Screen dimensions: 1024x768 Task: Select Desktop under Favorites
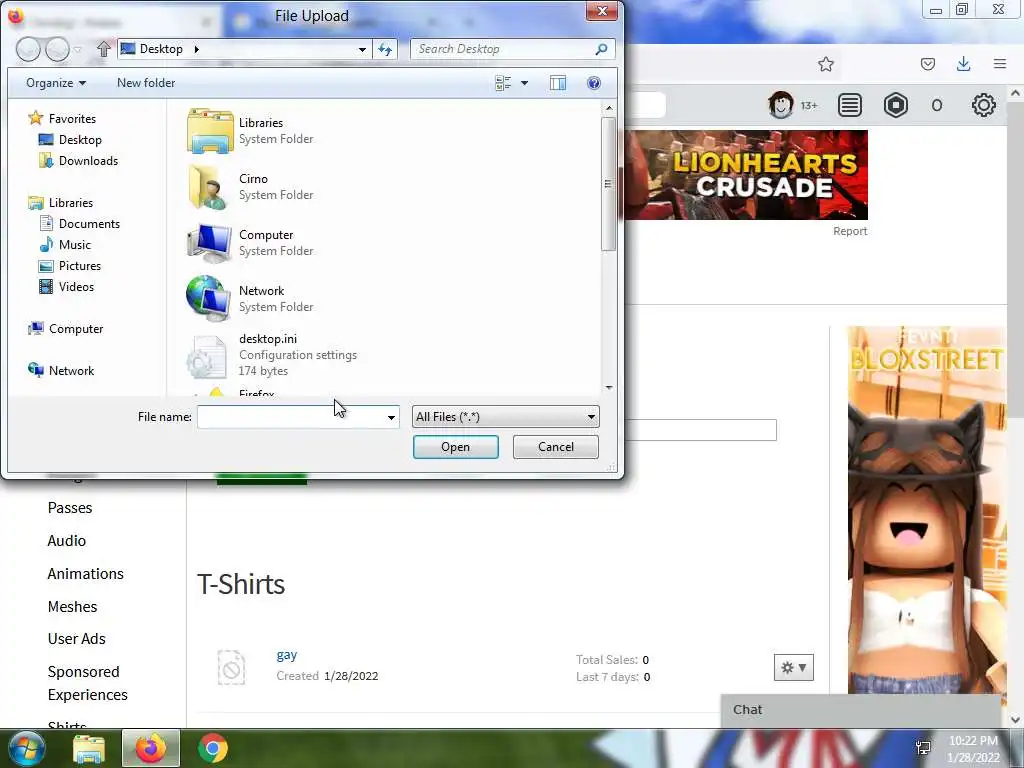pyautogui.click(x=70, y=140)
